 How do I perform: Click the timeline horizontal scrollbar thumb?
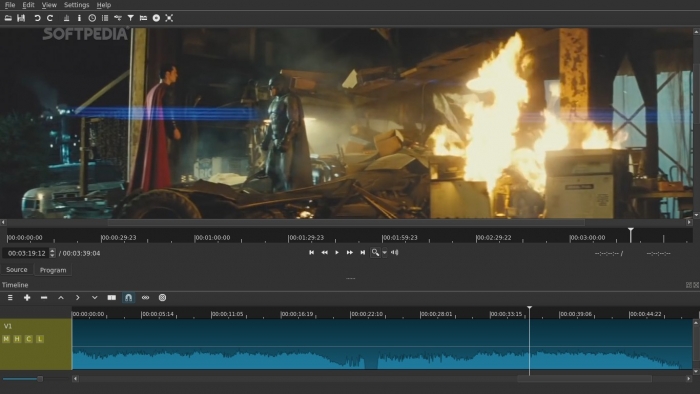coord(584,379)
